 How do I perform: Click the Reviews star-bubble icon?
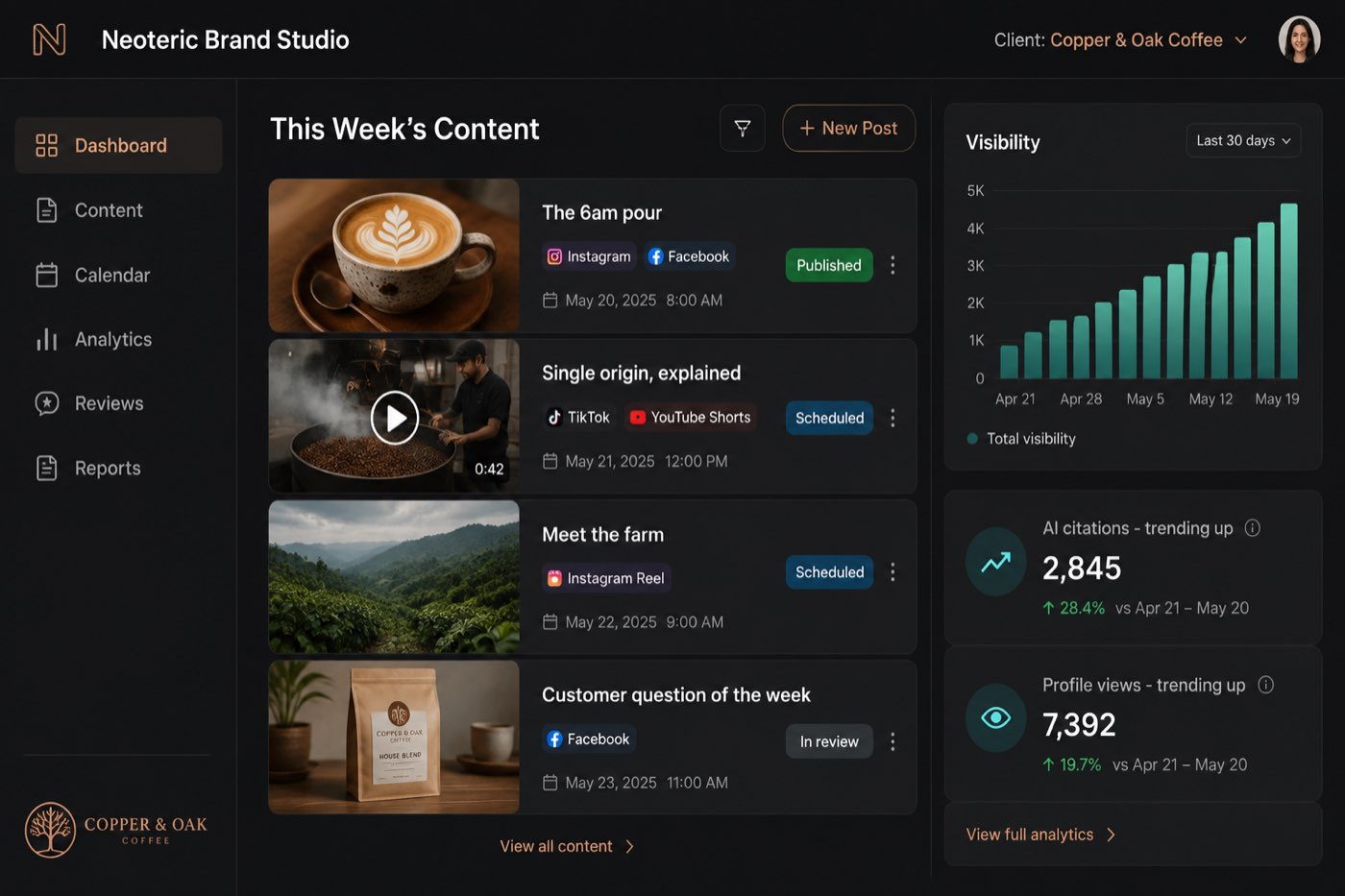click(46, 403)
